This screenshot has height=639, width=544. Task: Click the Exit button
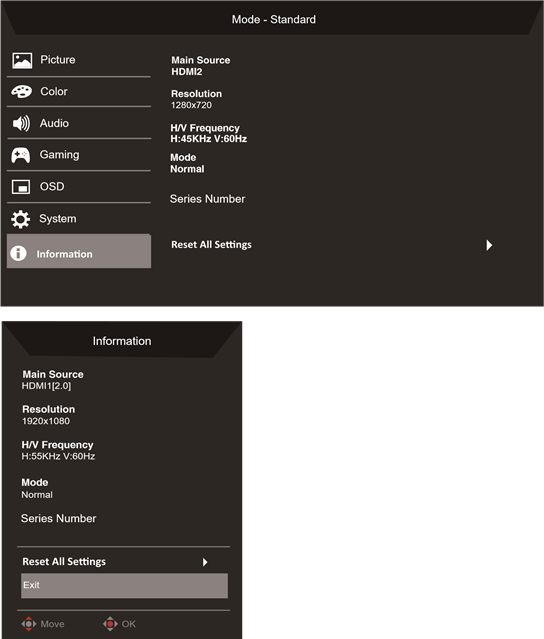click(x=124, y=586)
